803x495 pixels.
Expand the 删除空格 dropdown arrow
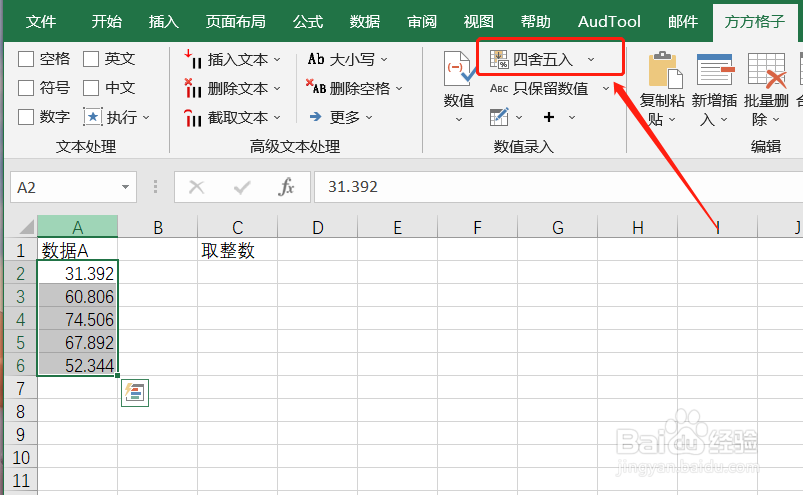coord(399,89)
